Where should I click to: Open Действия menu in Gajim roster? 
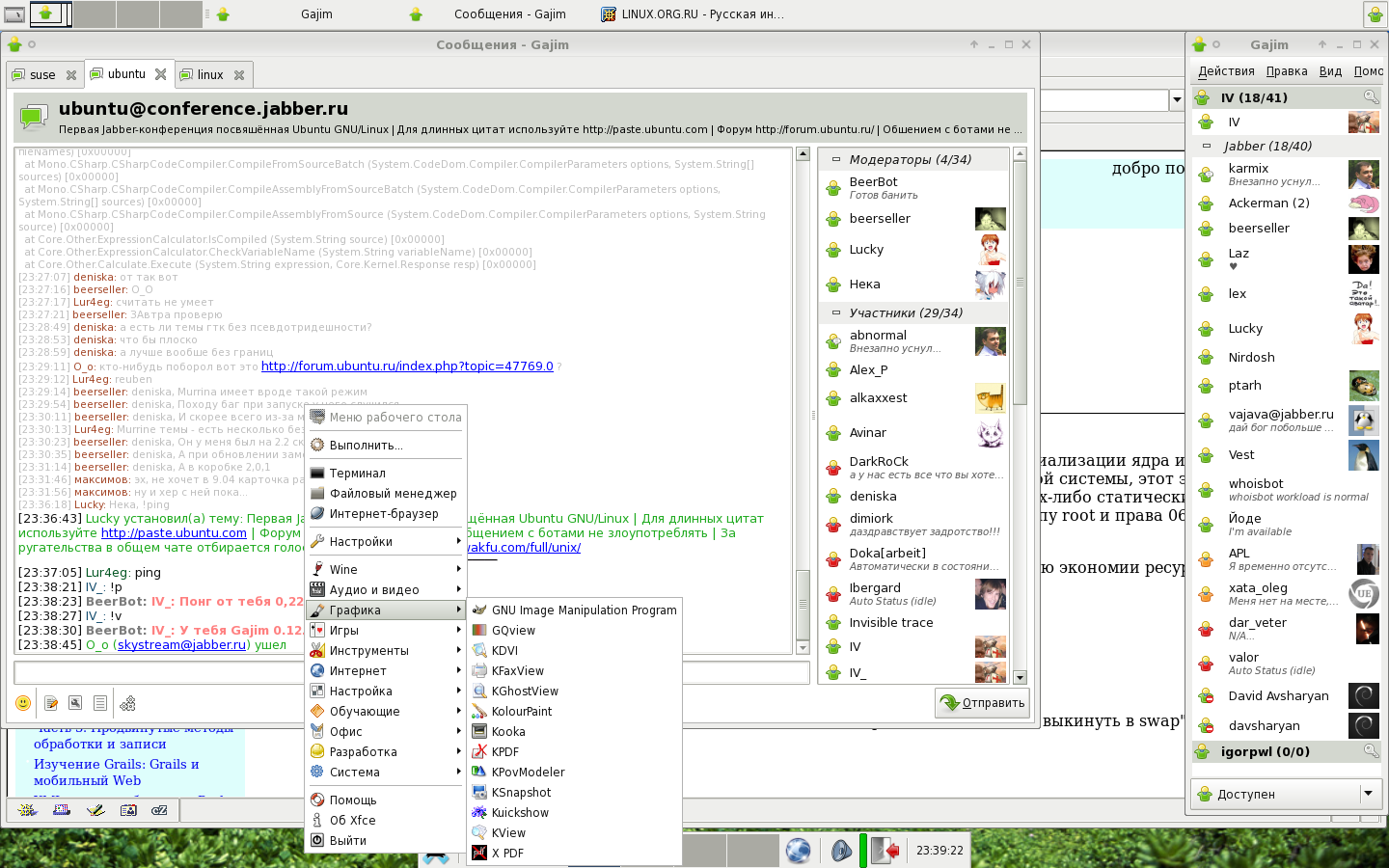click(x=1226, y=71)
